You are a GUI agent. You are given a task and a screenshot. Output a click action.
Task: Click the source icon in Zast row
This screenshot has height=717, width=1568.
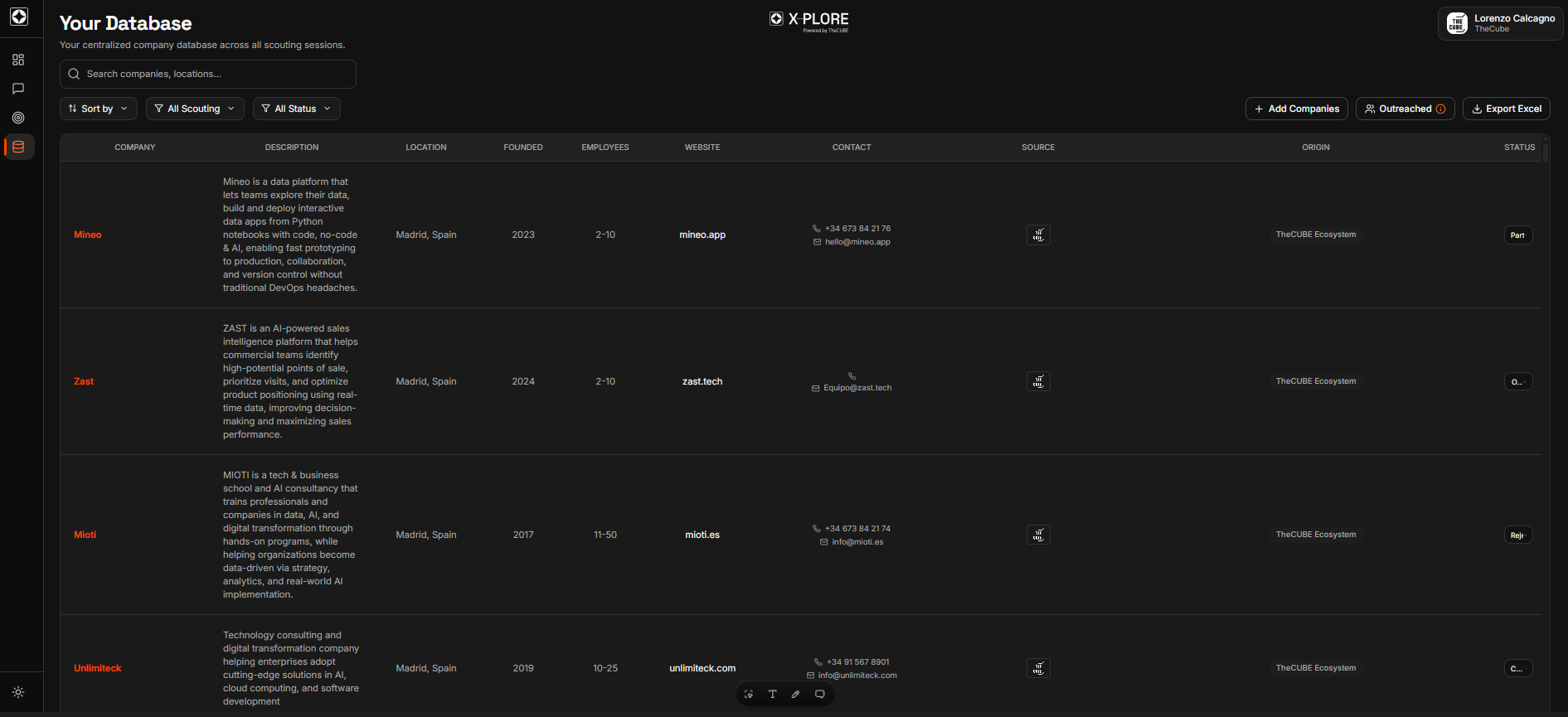pyautogui.click(x=1038, y=381)
